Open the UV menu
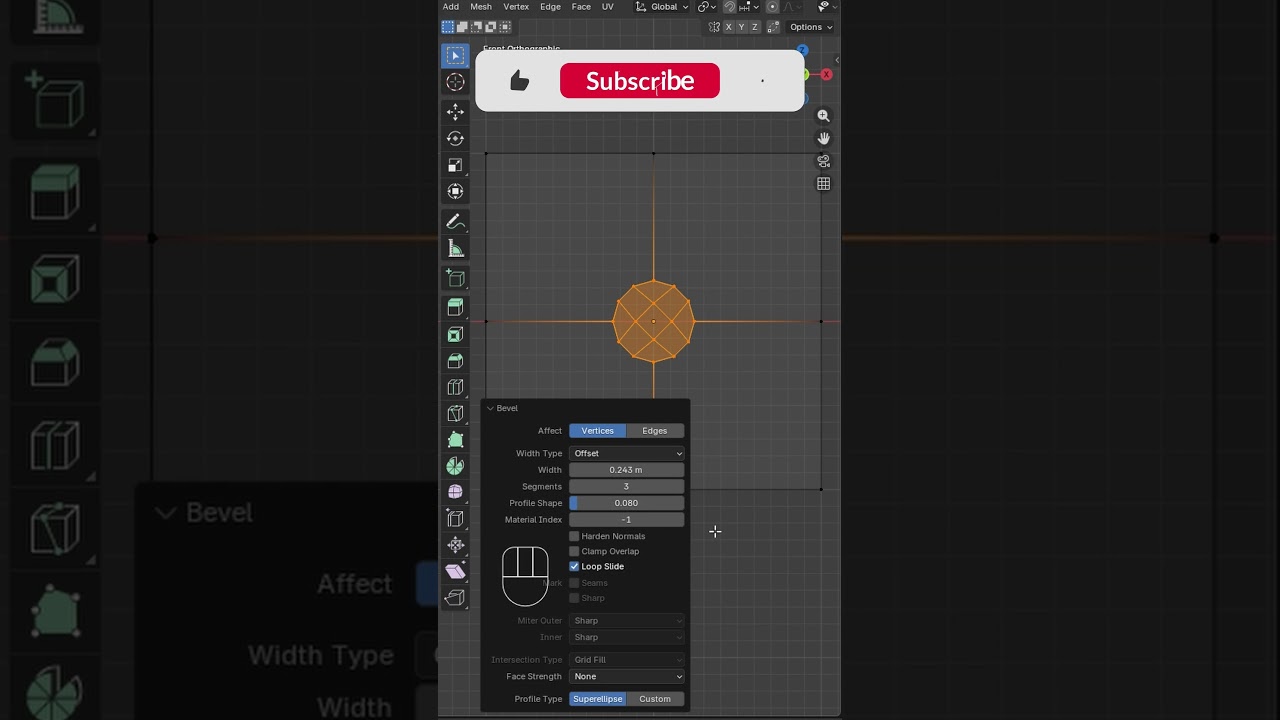 [x=607, y=7]
